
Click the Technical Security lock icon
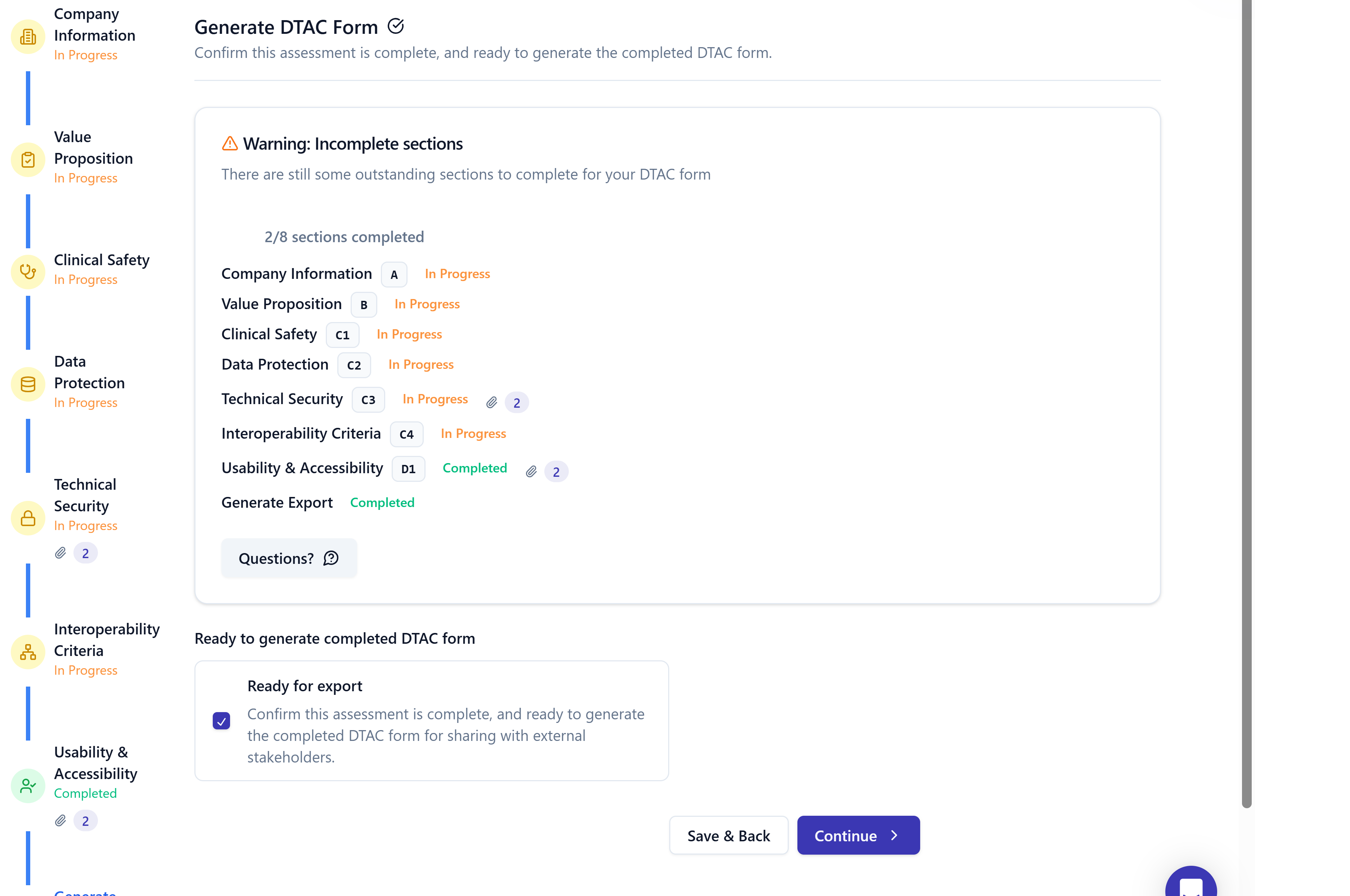coord(27,518)
